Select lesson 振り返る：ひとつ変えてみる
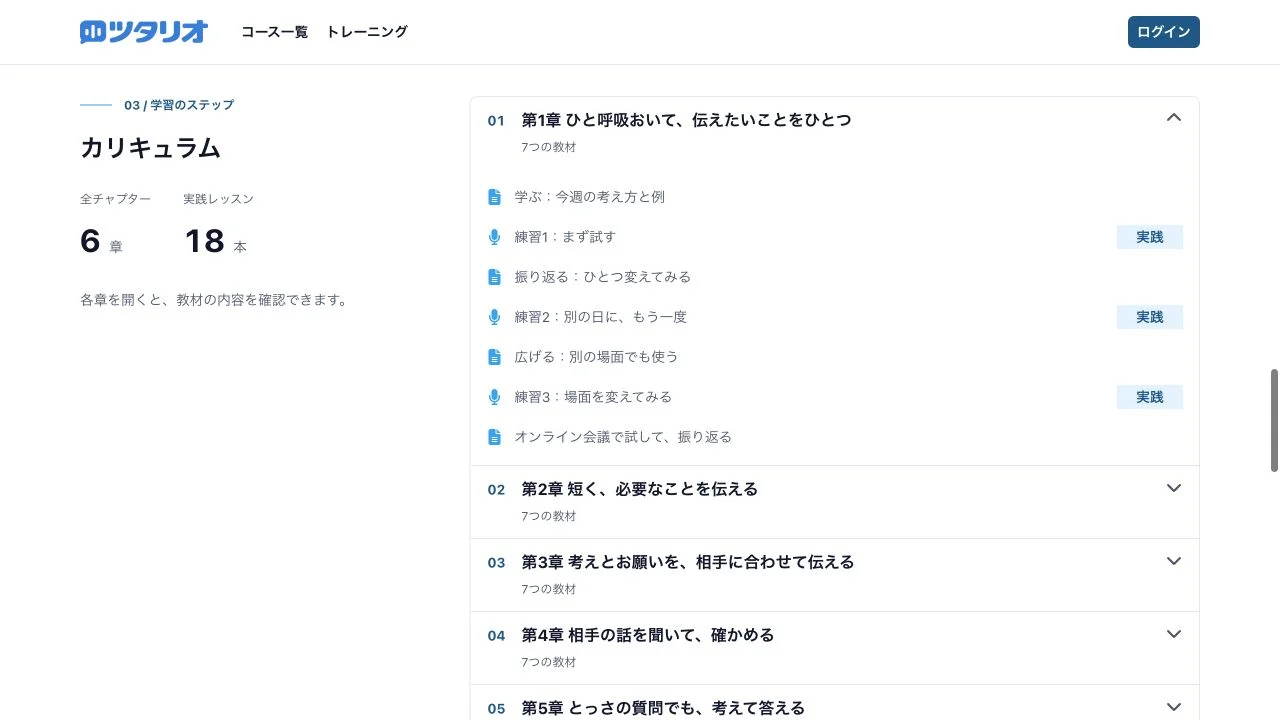 pos(603,277)
